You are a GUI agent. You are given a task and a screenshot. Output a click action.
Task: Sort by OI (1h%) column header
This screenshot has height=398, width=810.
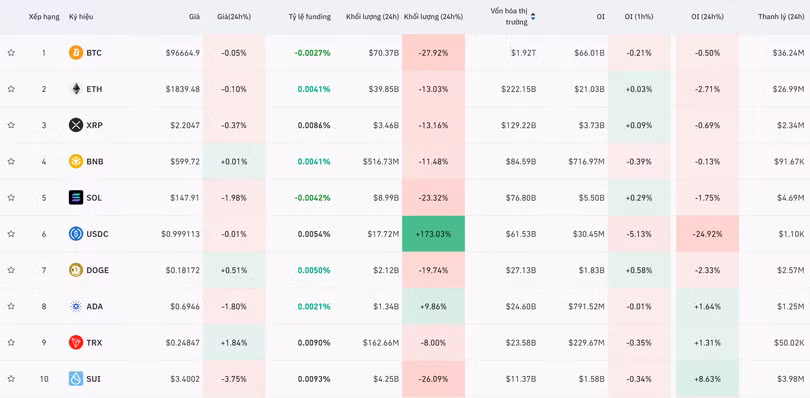[639, 17]
